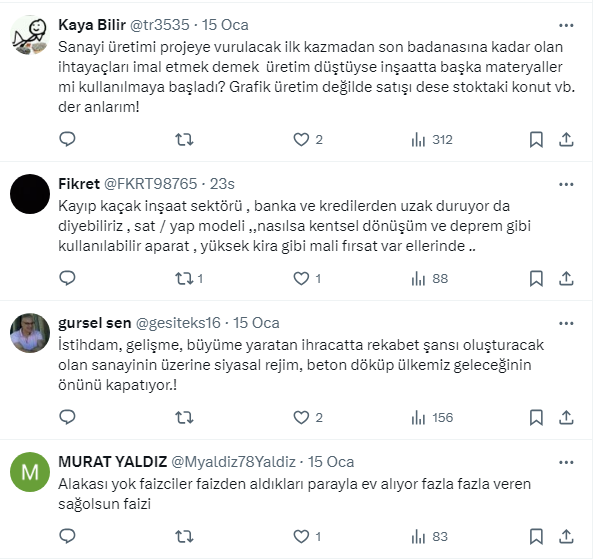606x559 pixels.
Task: Open the 23s timestamp on Fikret's tweet
Action: (221, 184)
